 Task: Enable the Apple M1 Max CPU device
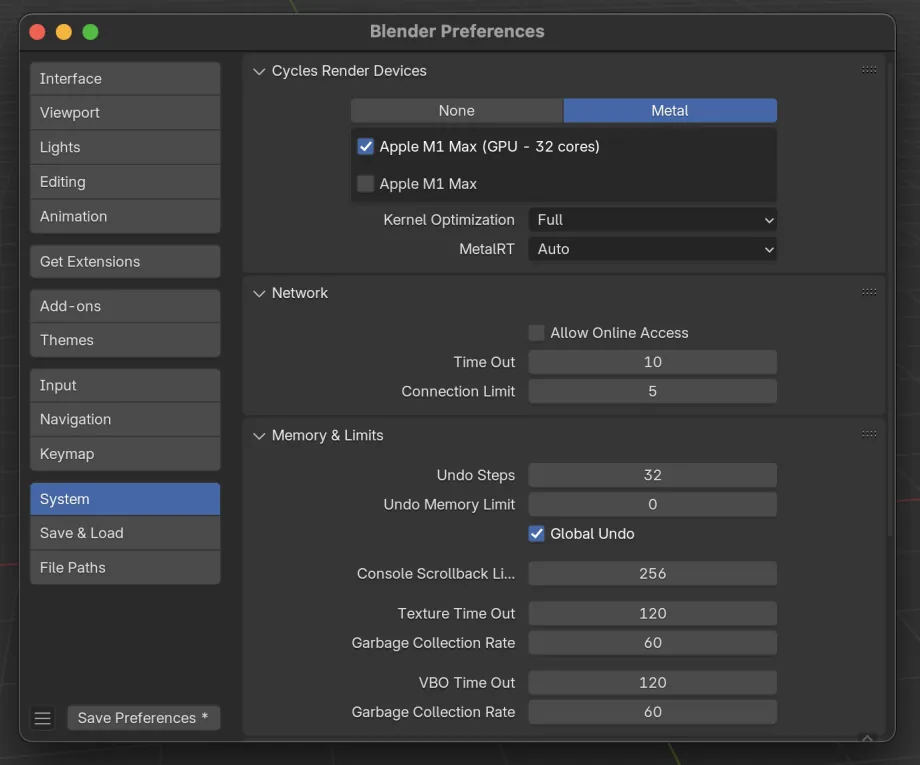tap(365, 184)
